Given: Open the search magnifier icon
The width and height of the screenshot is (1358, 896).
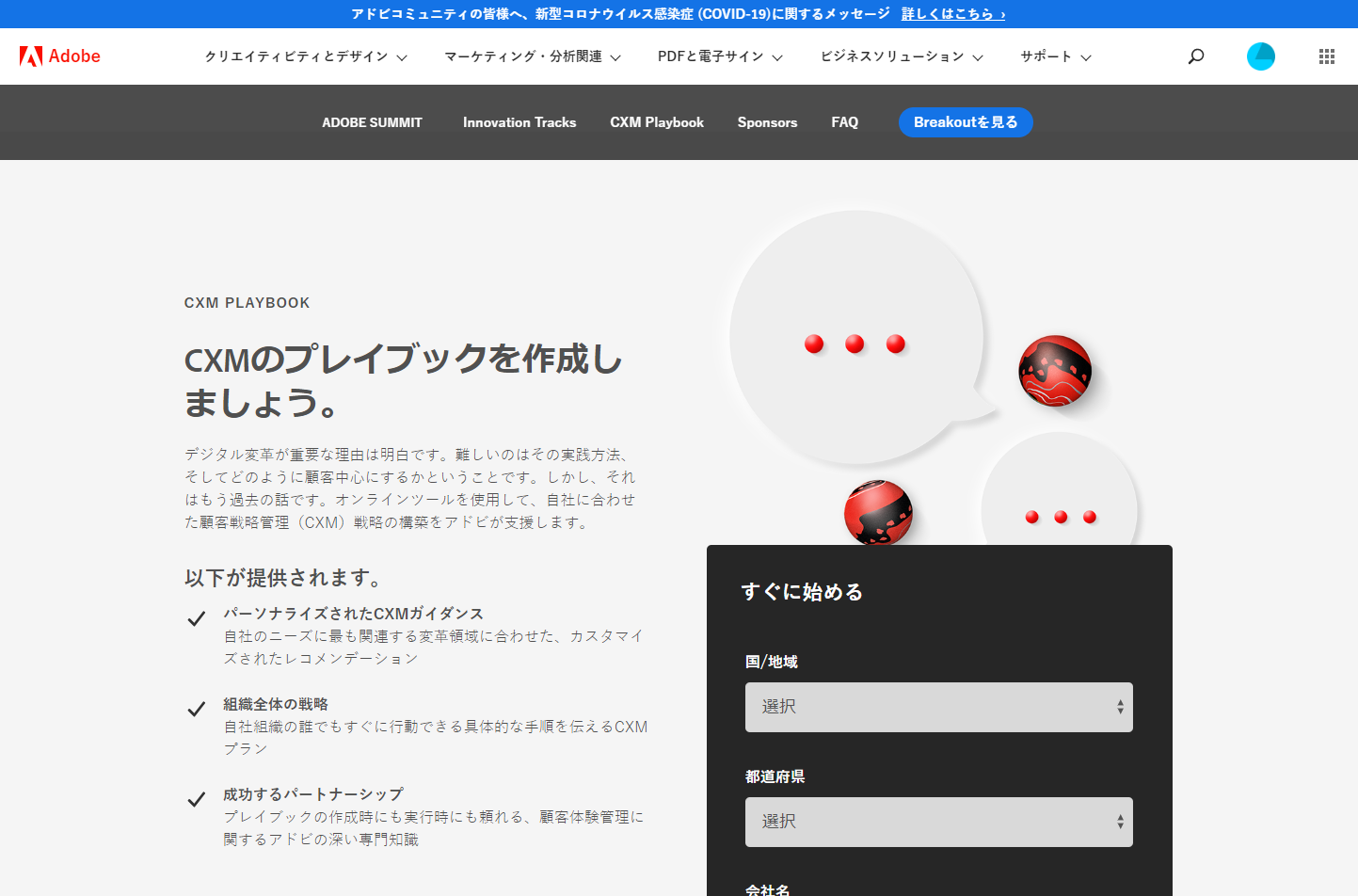Looking at the screenshot, I should [x=1196, y=56].
